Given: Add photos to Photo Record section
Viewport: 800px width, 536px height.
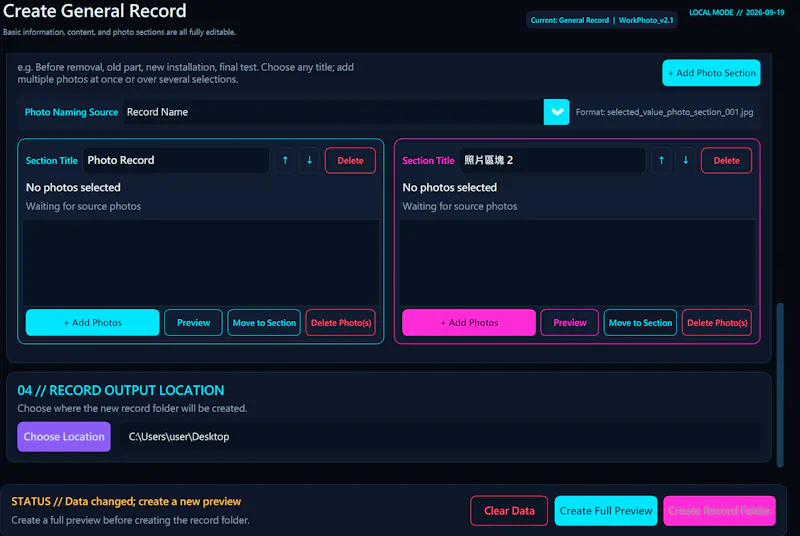Looking at the screenshot, I should [92, 322].
